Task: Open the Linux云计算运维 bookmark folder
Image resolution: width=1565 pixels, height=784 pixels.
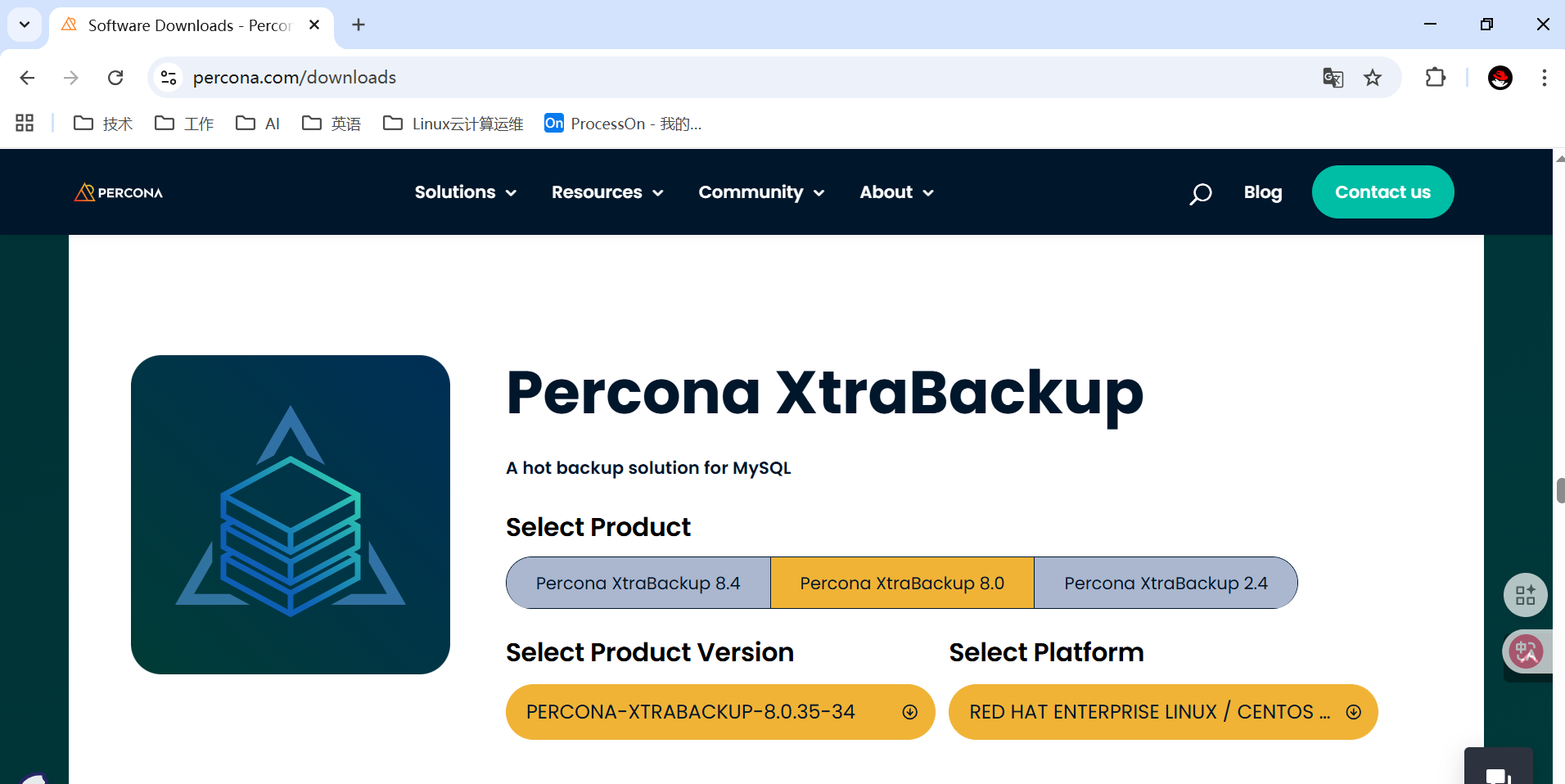Action: (x=453, y=124)
